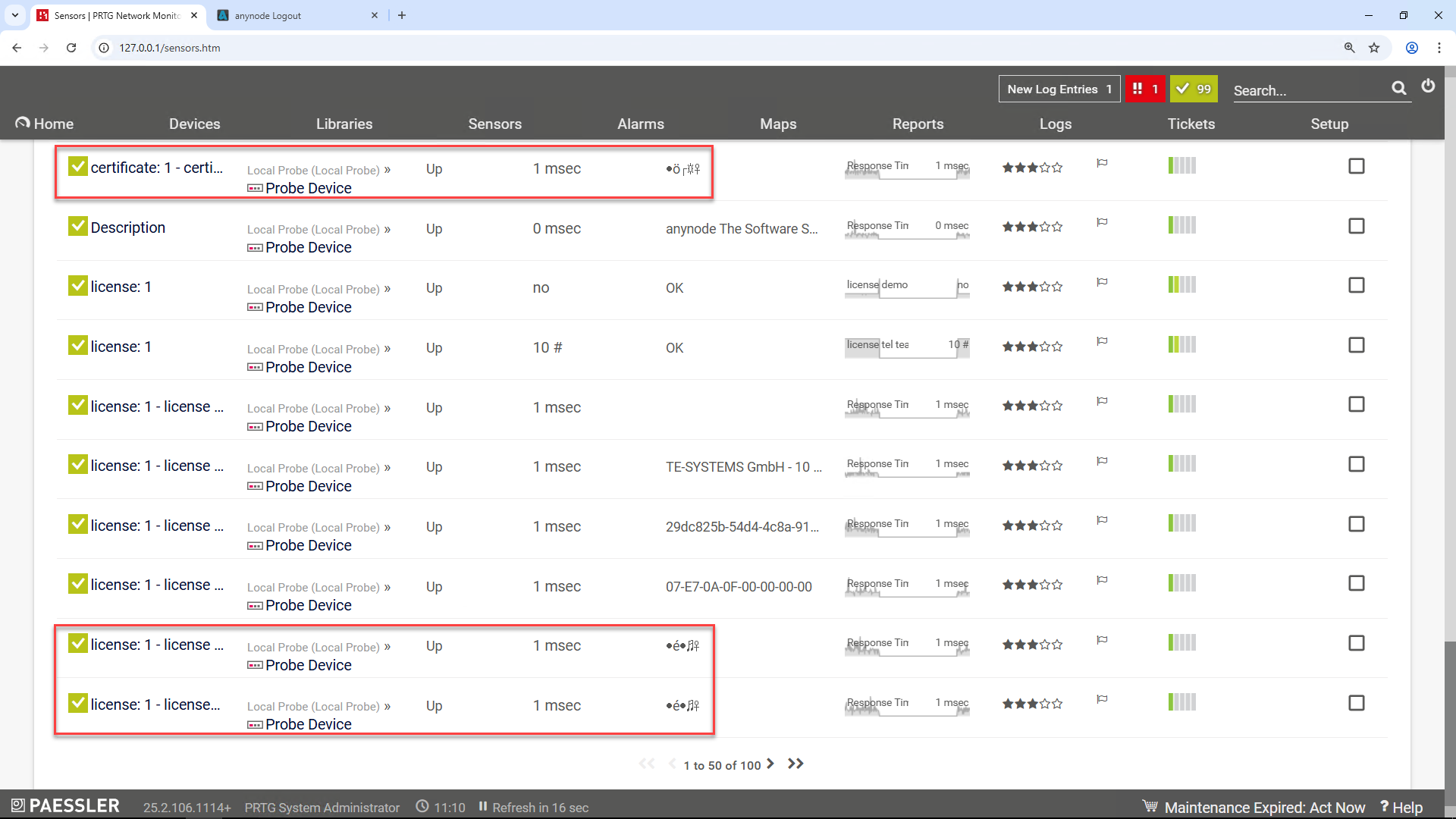
Task: Click the Home icon in the navigation bar
Action: coord(22,122)
